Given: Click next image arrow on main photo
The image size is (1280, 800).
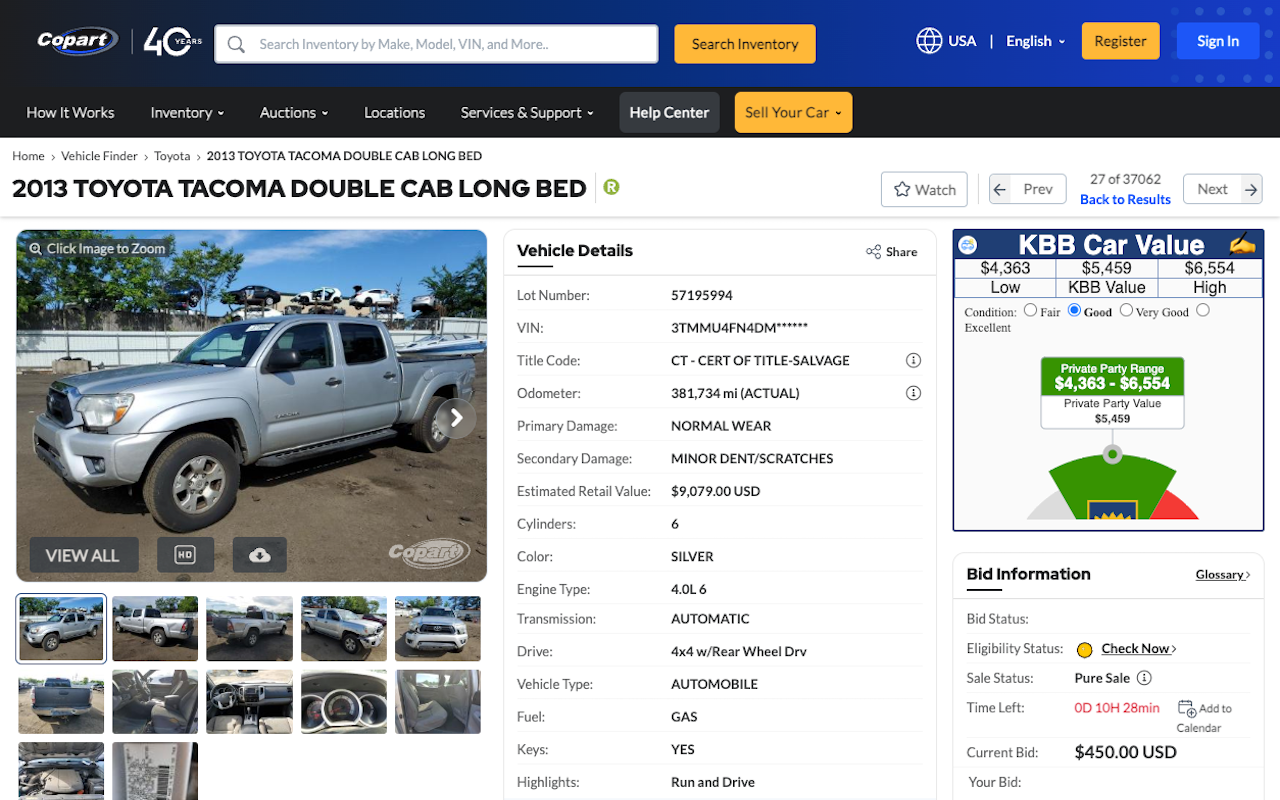Looking at the screenshot, I should 456,418.
